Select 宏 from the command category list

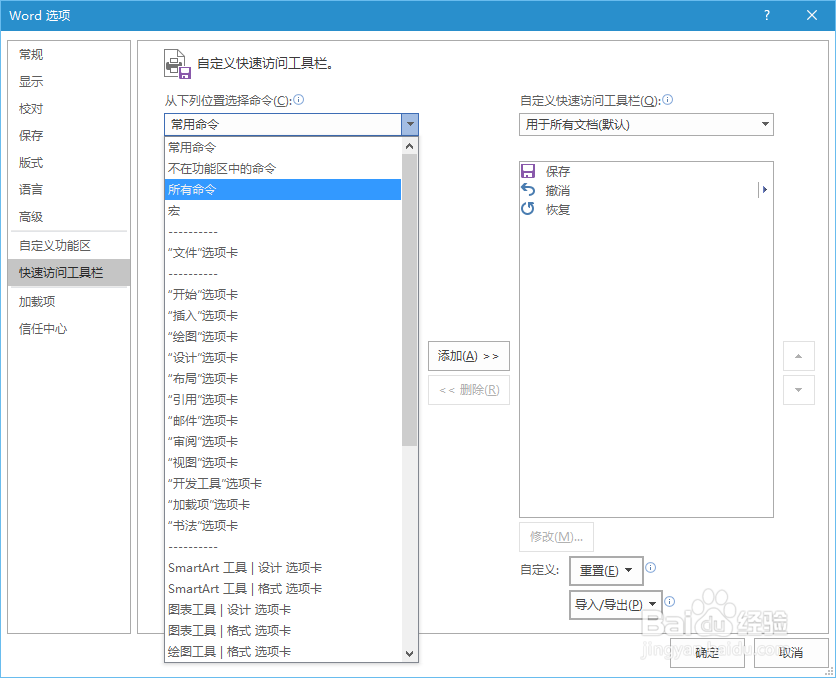point(174,211)
